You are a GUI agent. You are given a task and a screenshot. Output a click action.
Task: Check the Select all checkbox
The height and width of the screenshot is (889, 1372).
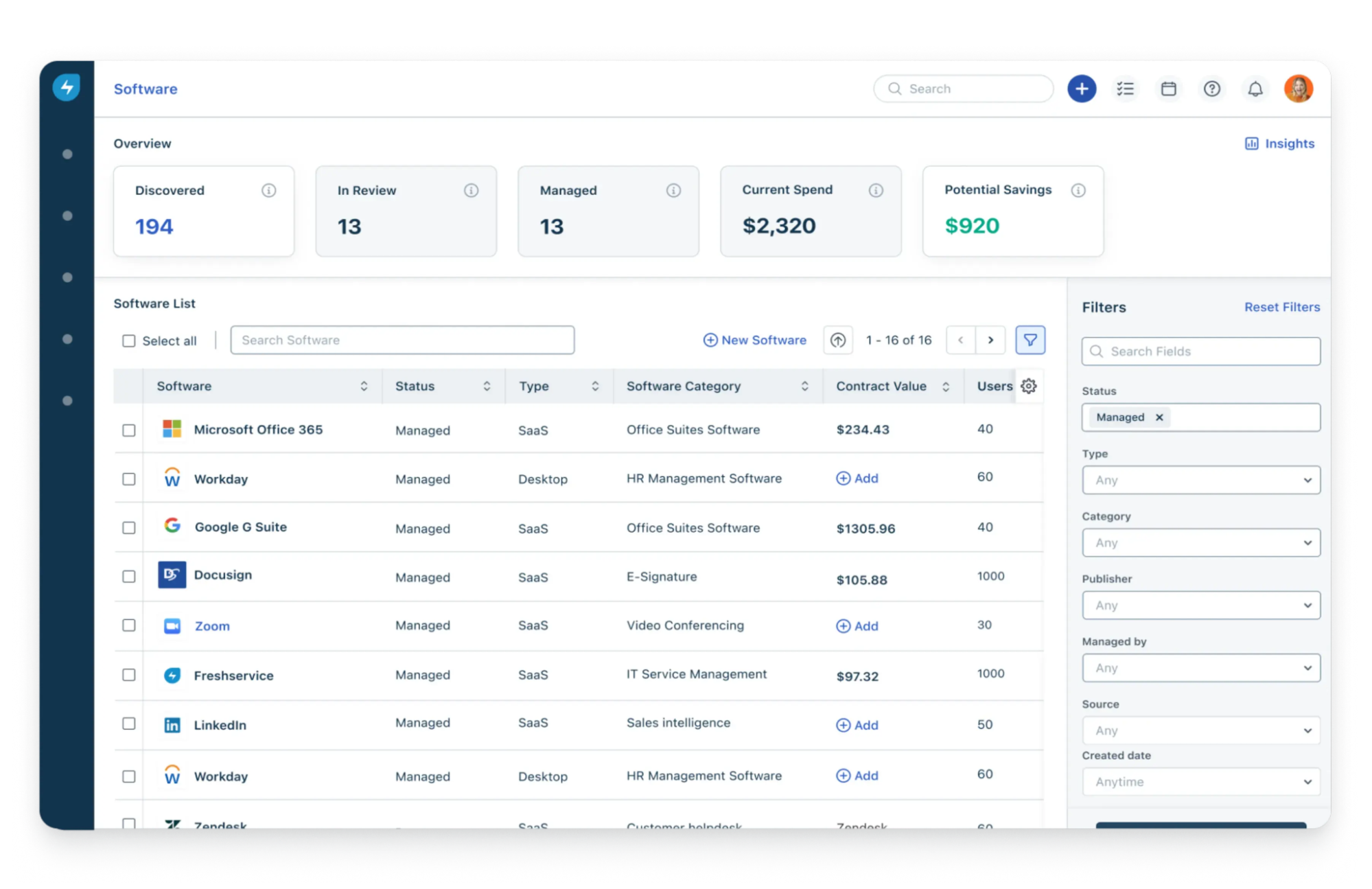129,341
